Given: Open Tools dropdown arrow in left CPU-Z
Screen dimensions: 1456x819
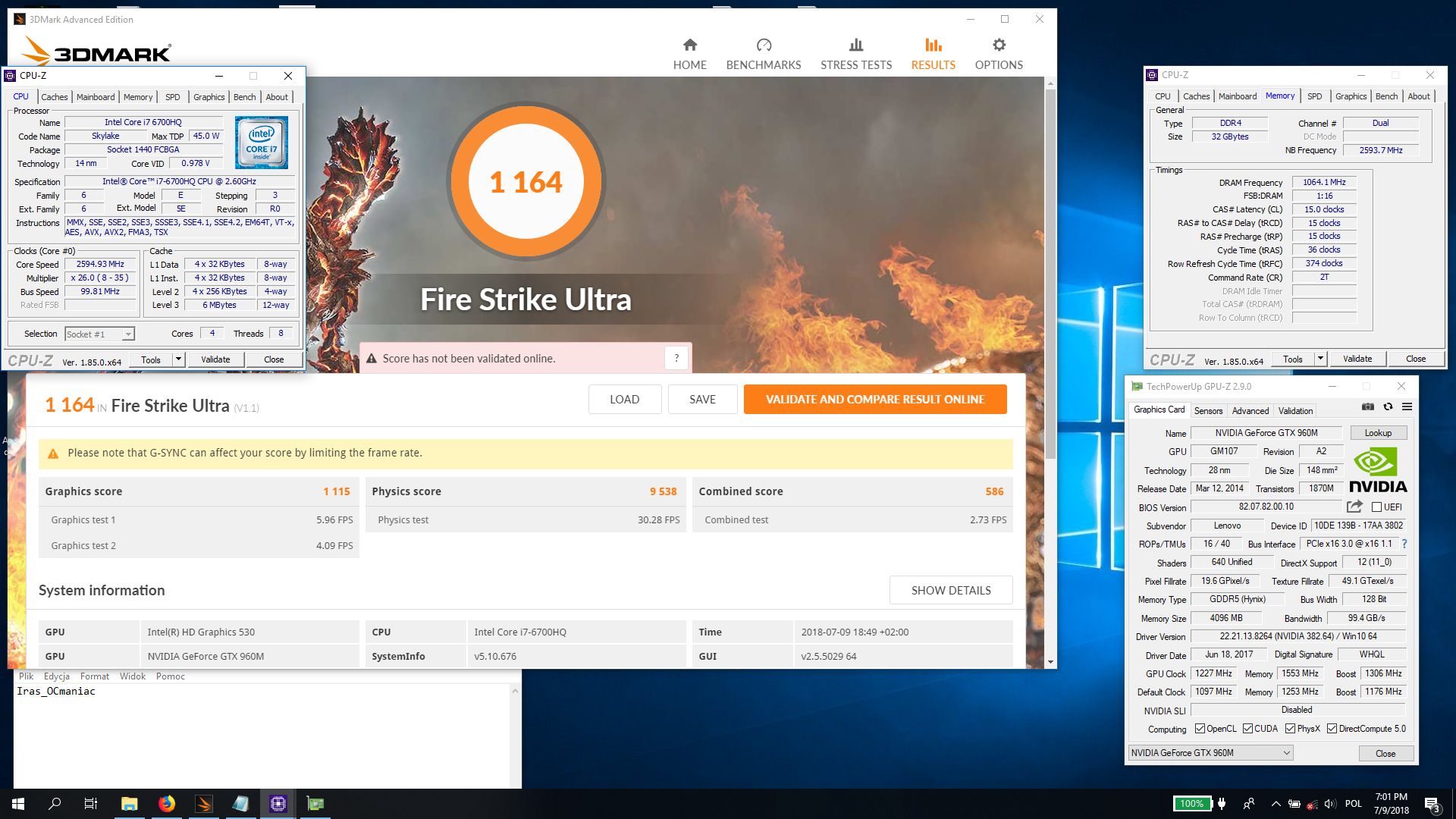Looking at the screenshot, I should (178, 359).
